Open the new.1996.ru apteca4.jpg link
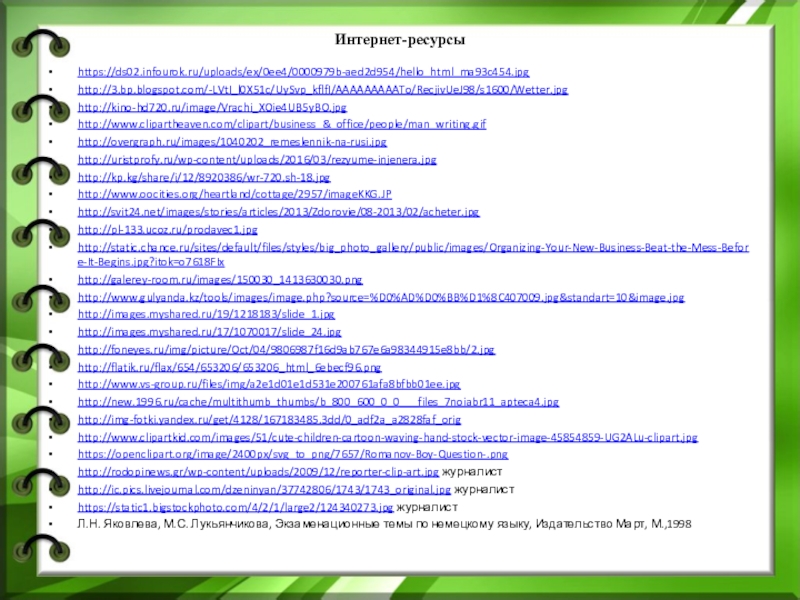800x600 pixels. [318, 402]
